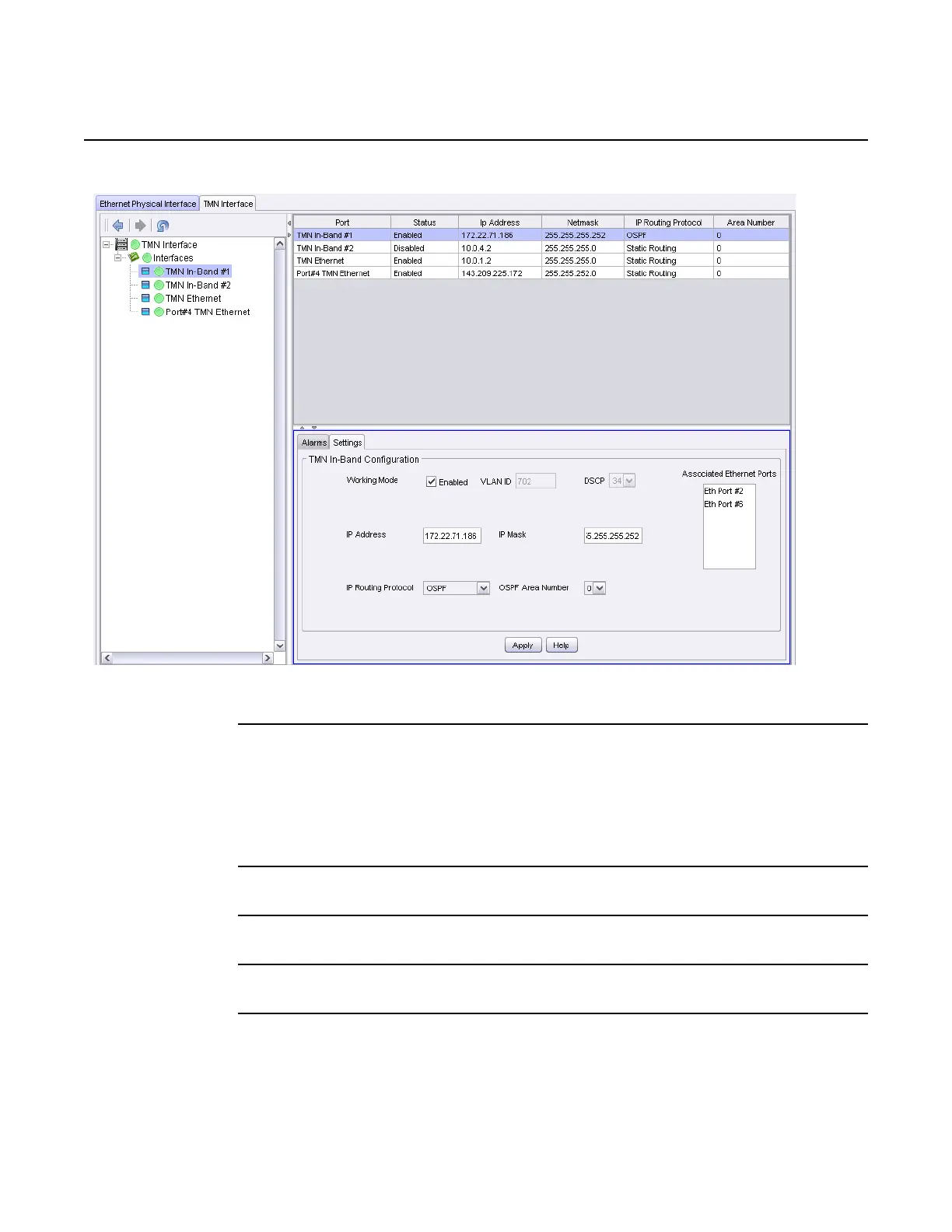
Task: Select the TMN In-Band #1 table row
Action: tap(541, 235)
